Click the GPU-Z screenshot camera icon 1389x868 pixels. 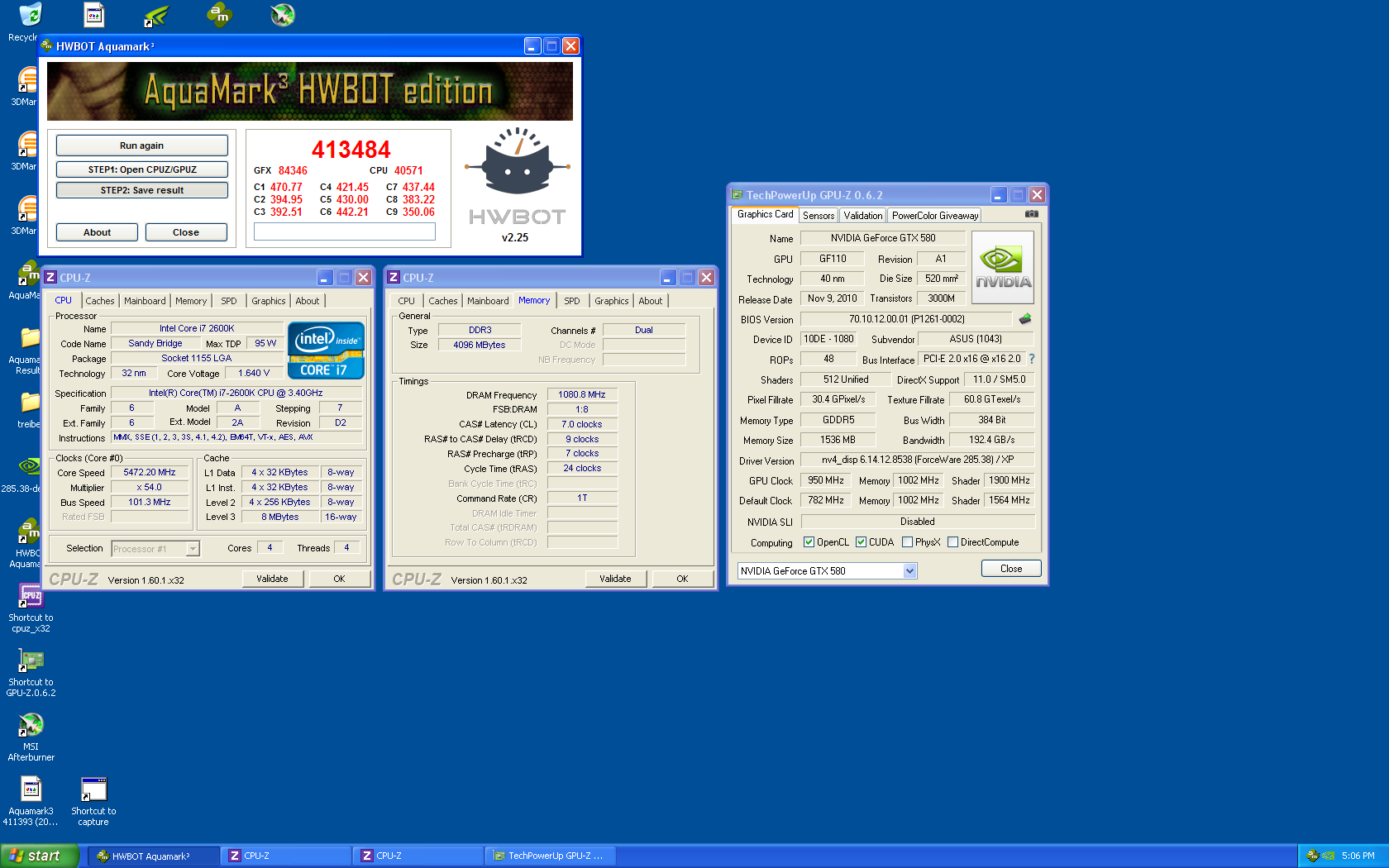click(1031, 214)
